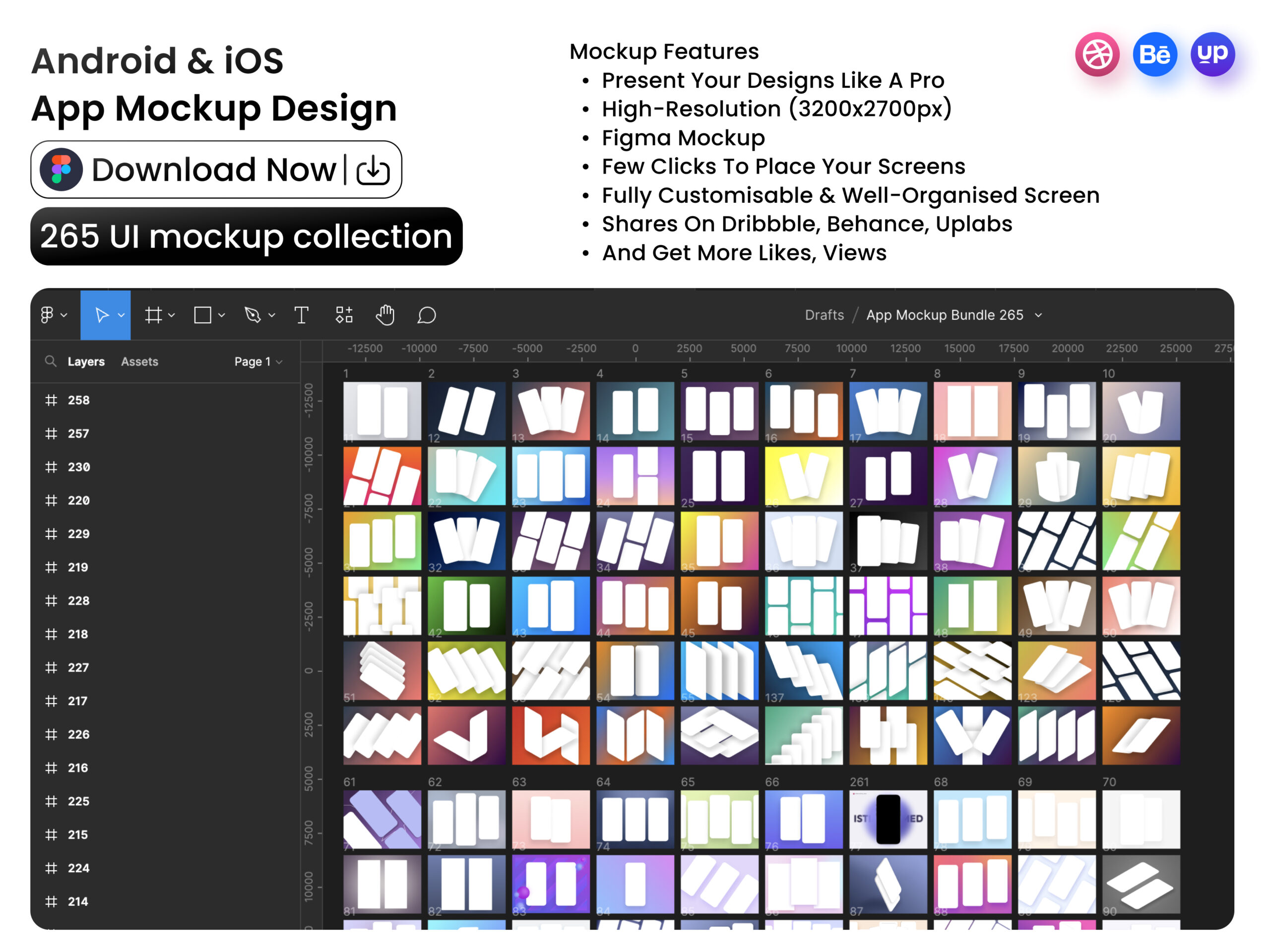Select layer 225 in layers list

click(x=165, y=801)
